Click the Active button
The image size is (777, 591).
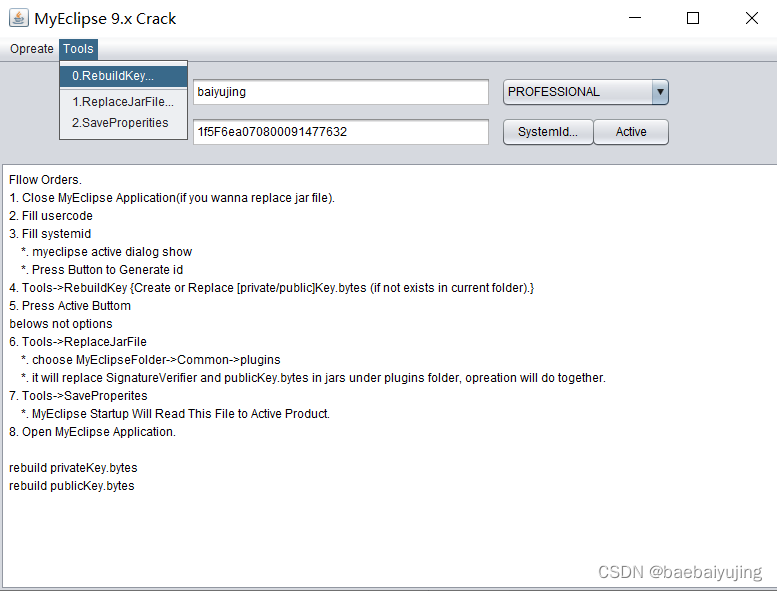pyautogui.click(x=631, y=132)
